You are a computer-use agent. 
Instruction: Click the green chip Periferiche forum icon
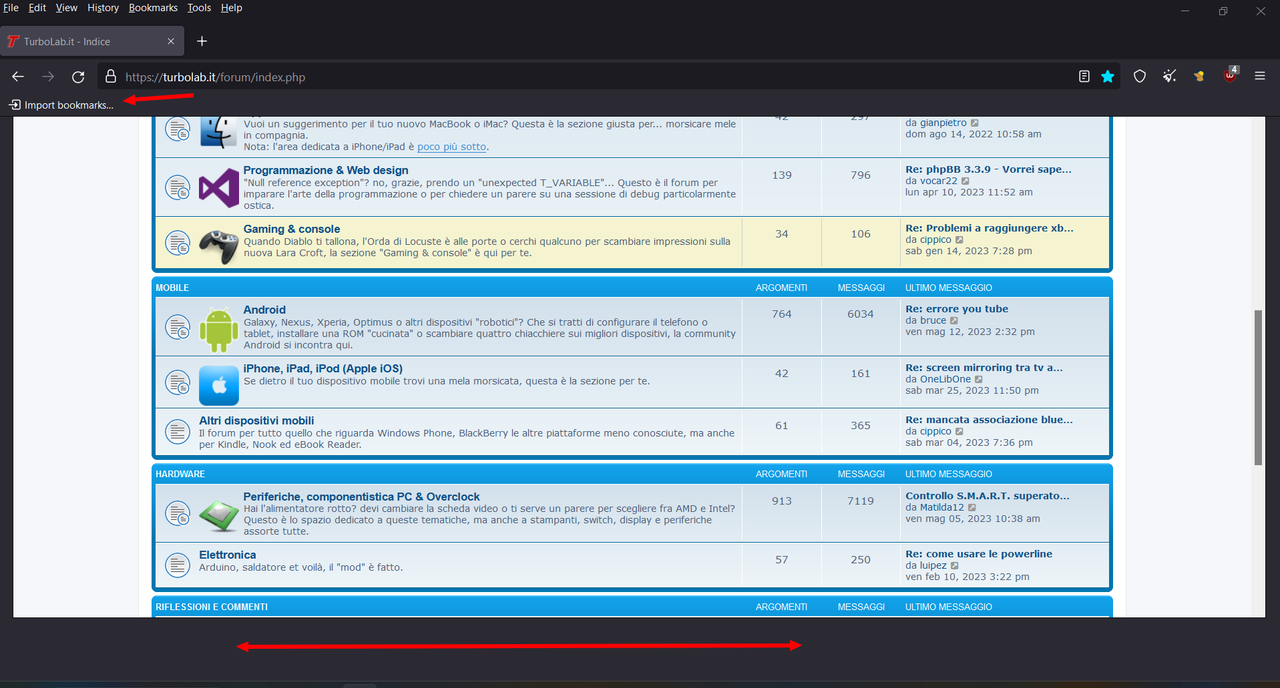(218, 515)
